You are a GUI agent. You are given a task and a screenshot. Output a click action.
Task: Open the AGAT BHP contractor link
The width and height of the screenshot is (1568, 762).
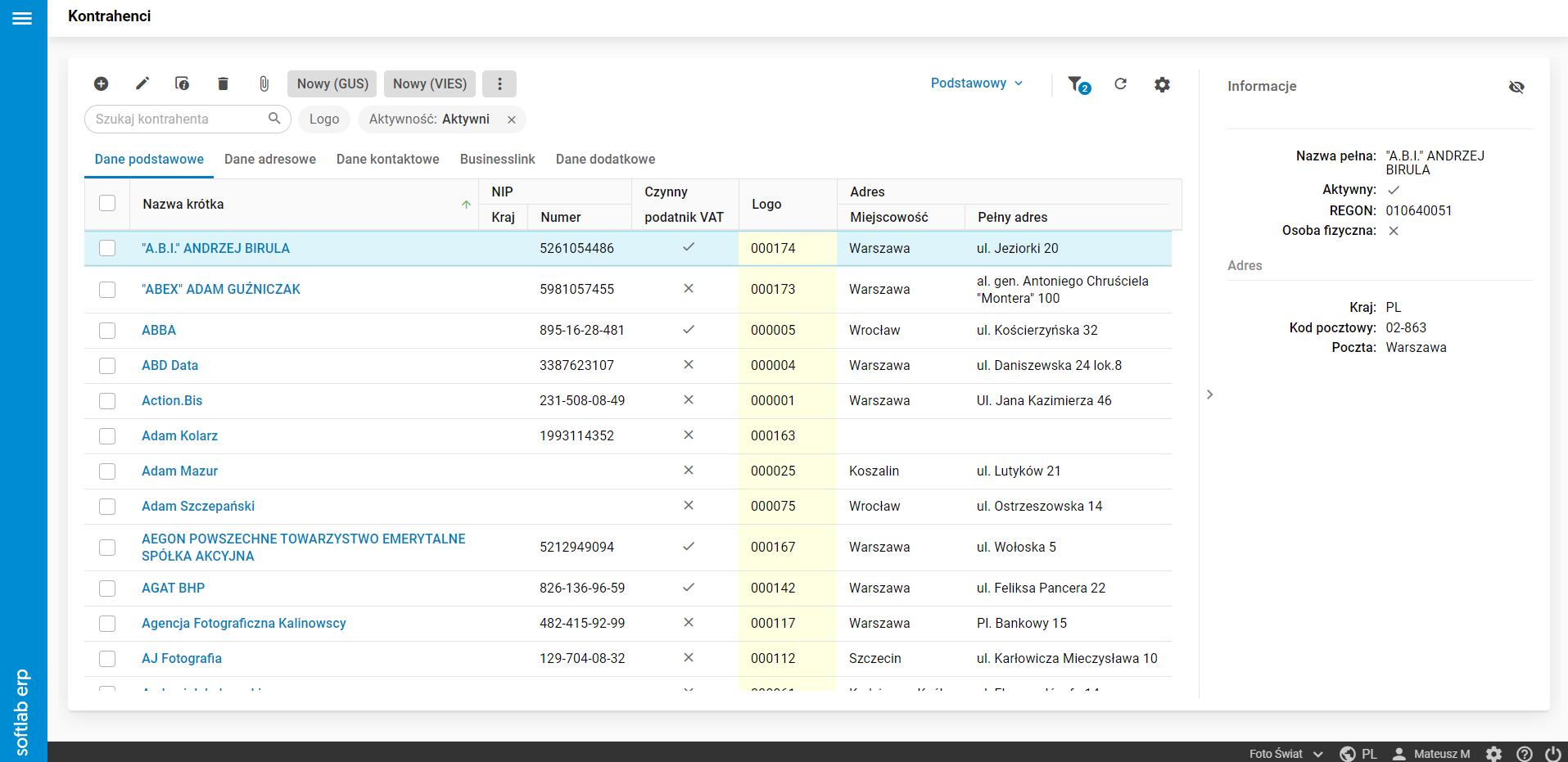173,588
